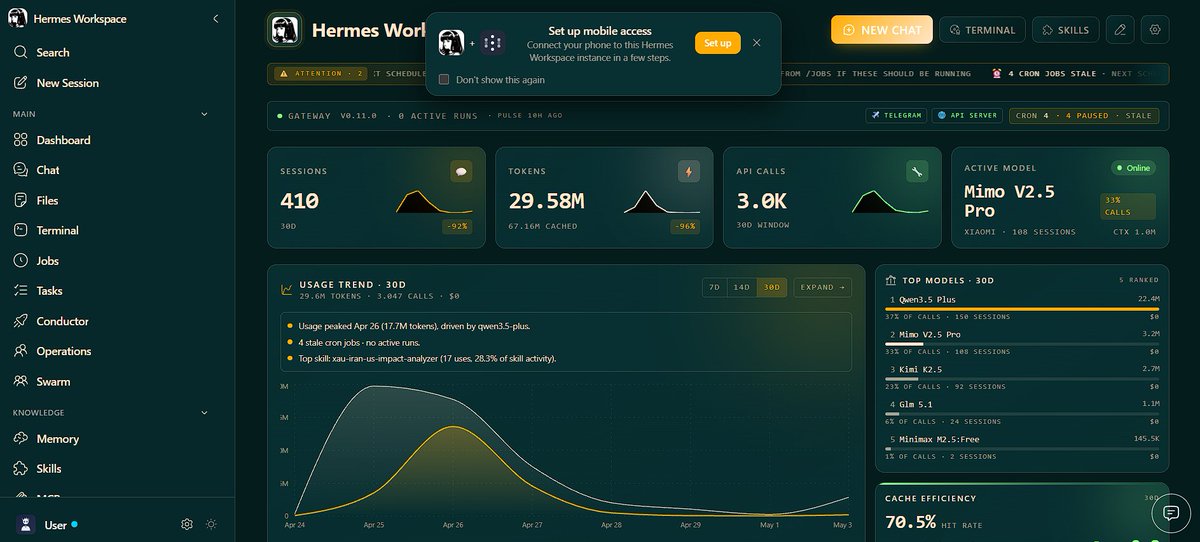This screenshot has height=542, width=1200.
Task: Click the EXPAND button on Usage Trend
Action: tap(822, 287)
